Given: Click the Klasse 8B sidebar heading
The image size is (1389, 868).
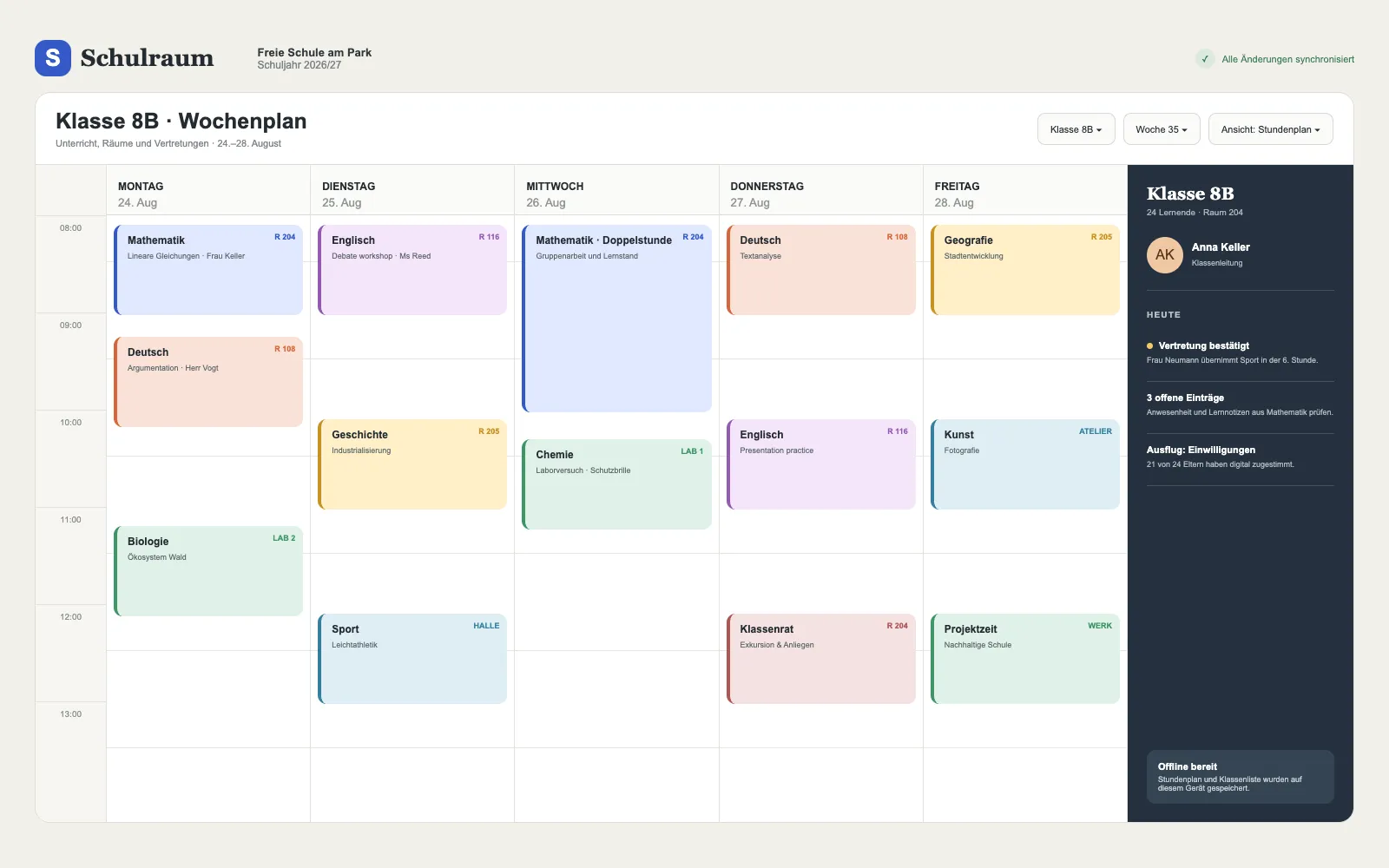Looking at the screenshot, I should (x=1190, y=194).
